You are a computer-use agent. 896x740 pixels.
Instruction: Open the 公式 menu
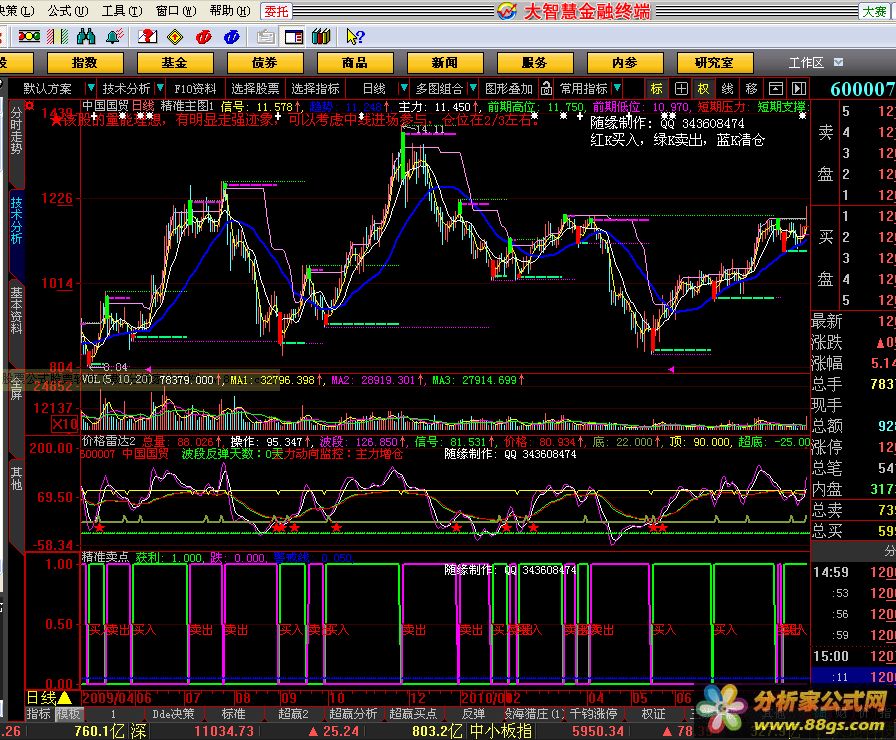[67, 11]
